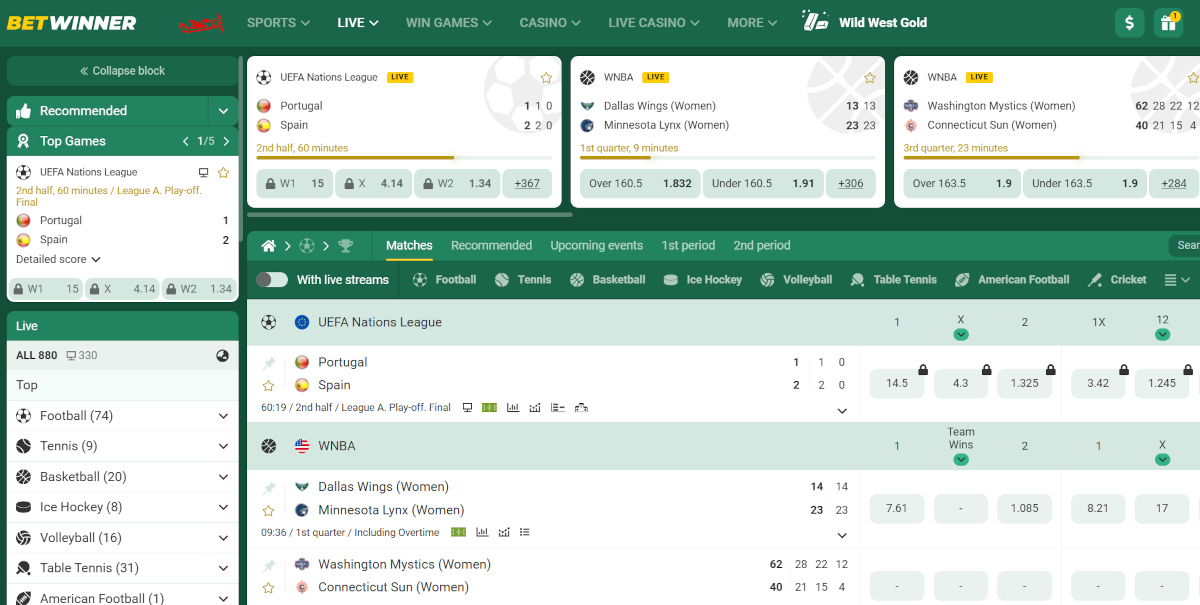The height and width of the screenshot is (605, 1200).
Task: Filter by Cricket sport
Action: (x=1117, y=280)
